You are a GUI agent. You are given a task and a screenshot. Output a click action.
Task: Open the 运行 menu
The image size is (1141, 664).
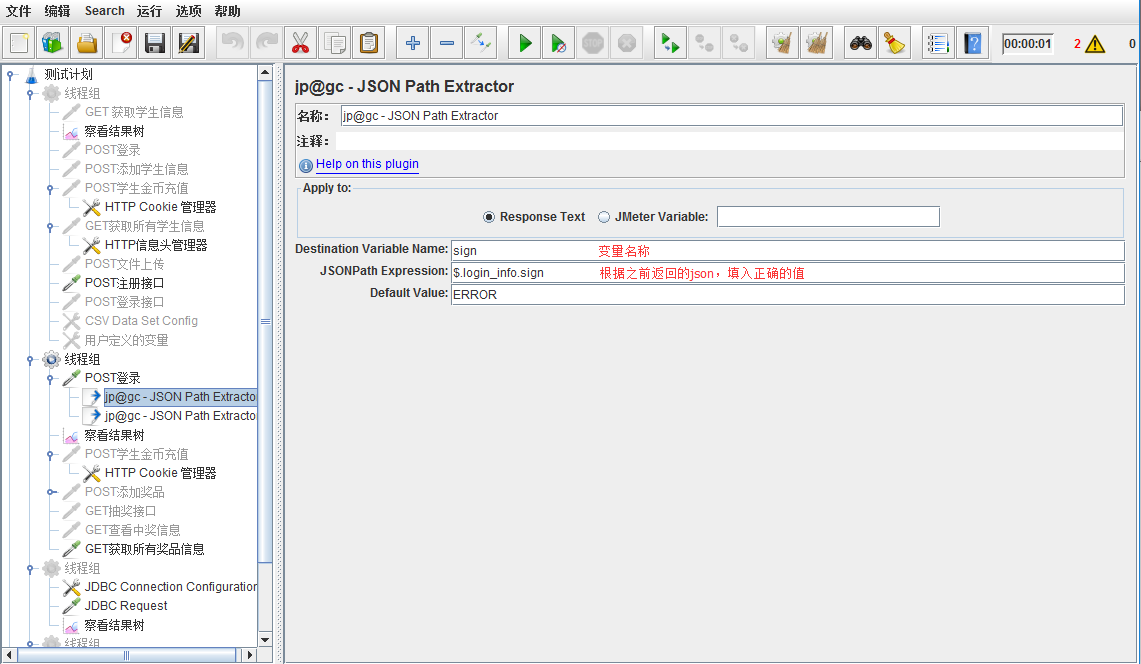coord(149,11)
